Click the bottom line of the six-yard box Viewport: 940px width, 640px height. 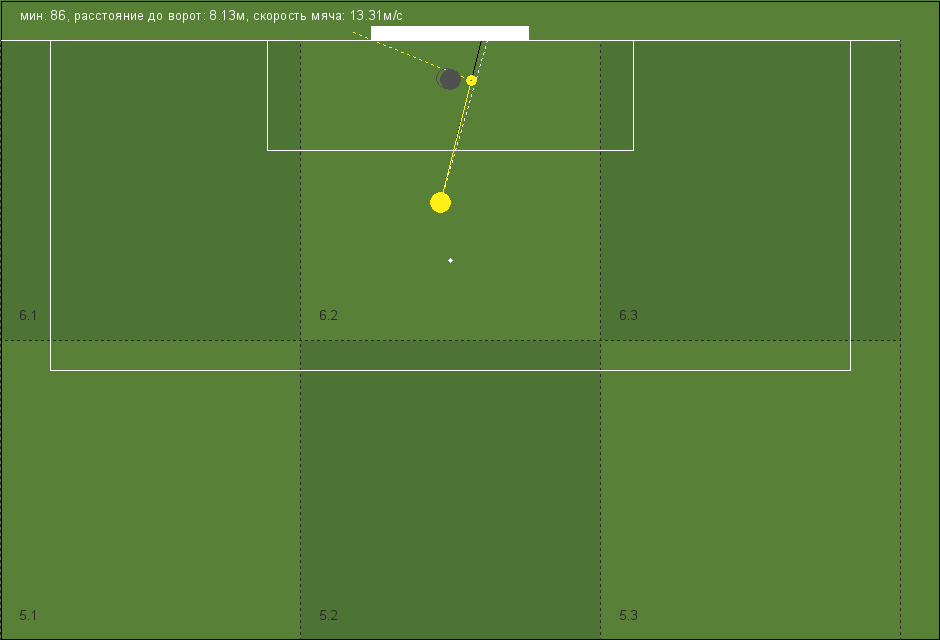tap(450, 150)
